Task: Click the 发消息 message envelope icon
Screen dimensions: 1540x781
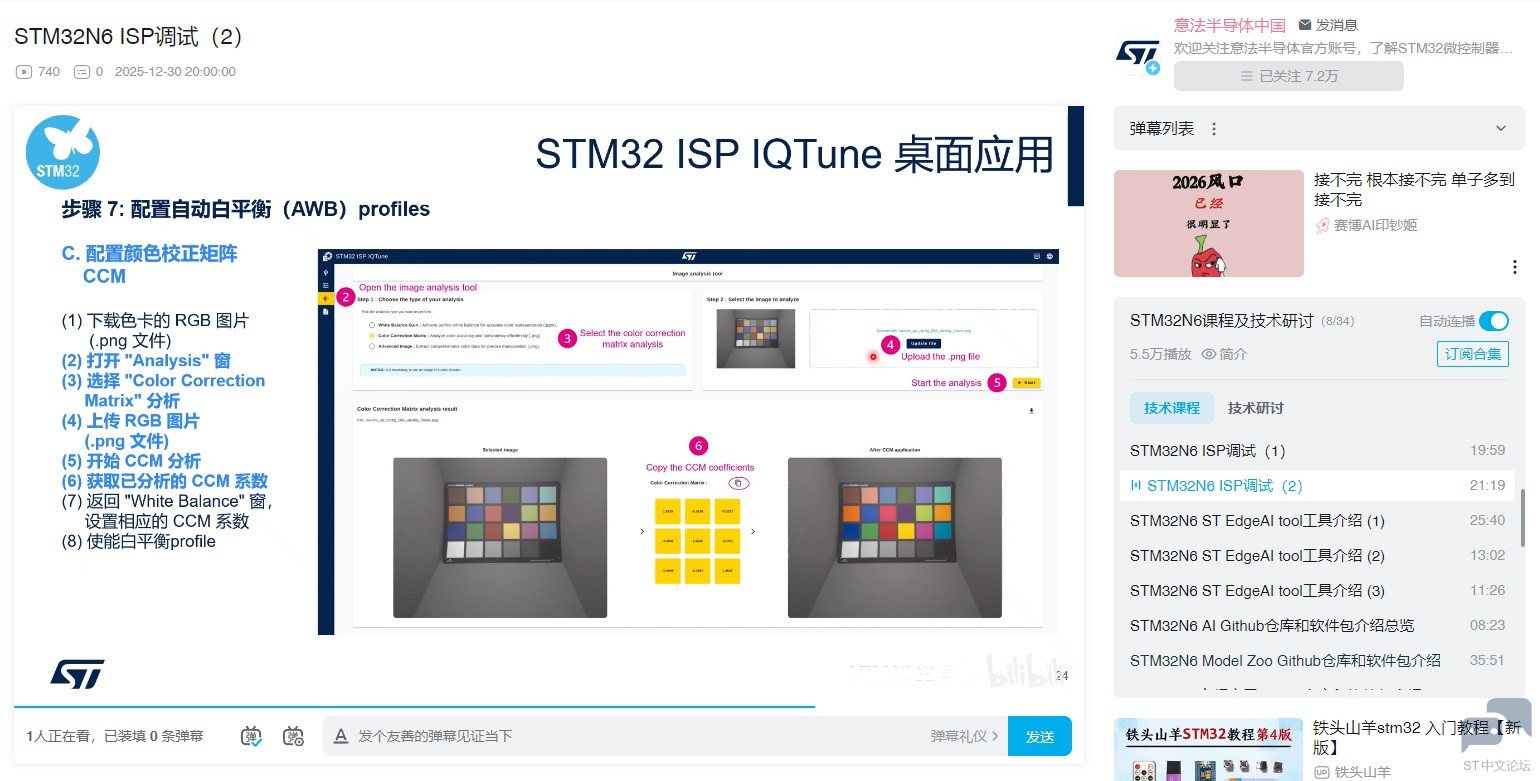Action: point(1304,25)
